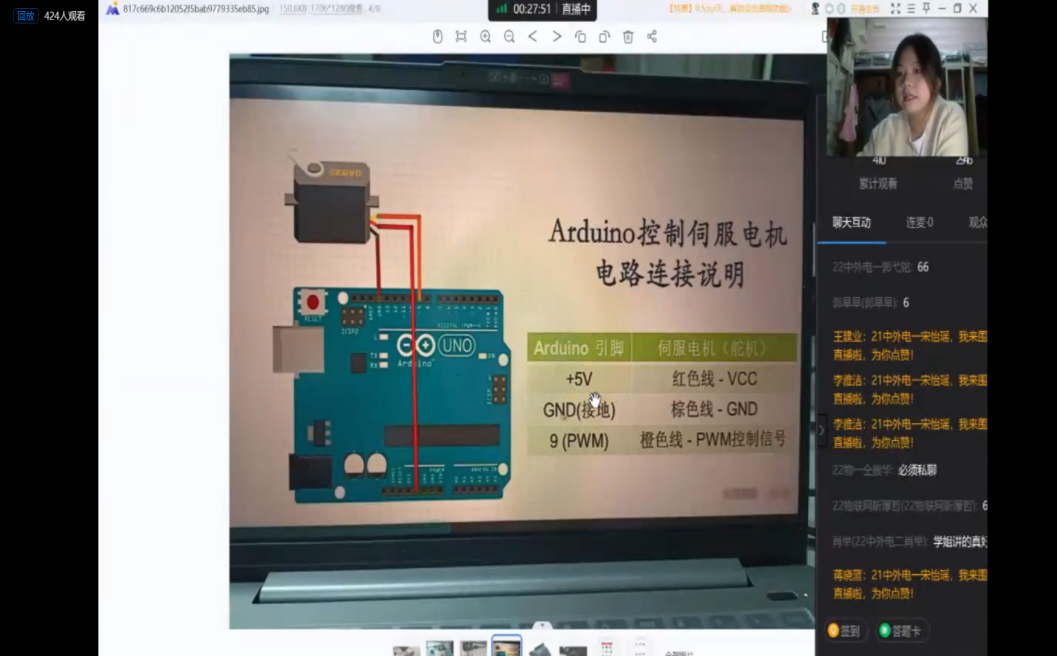Click the 'Arduino控制伺服电机' slide title

[667, 233]
